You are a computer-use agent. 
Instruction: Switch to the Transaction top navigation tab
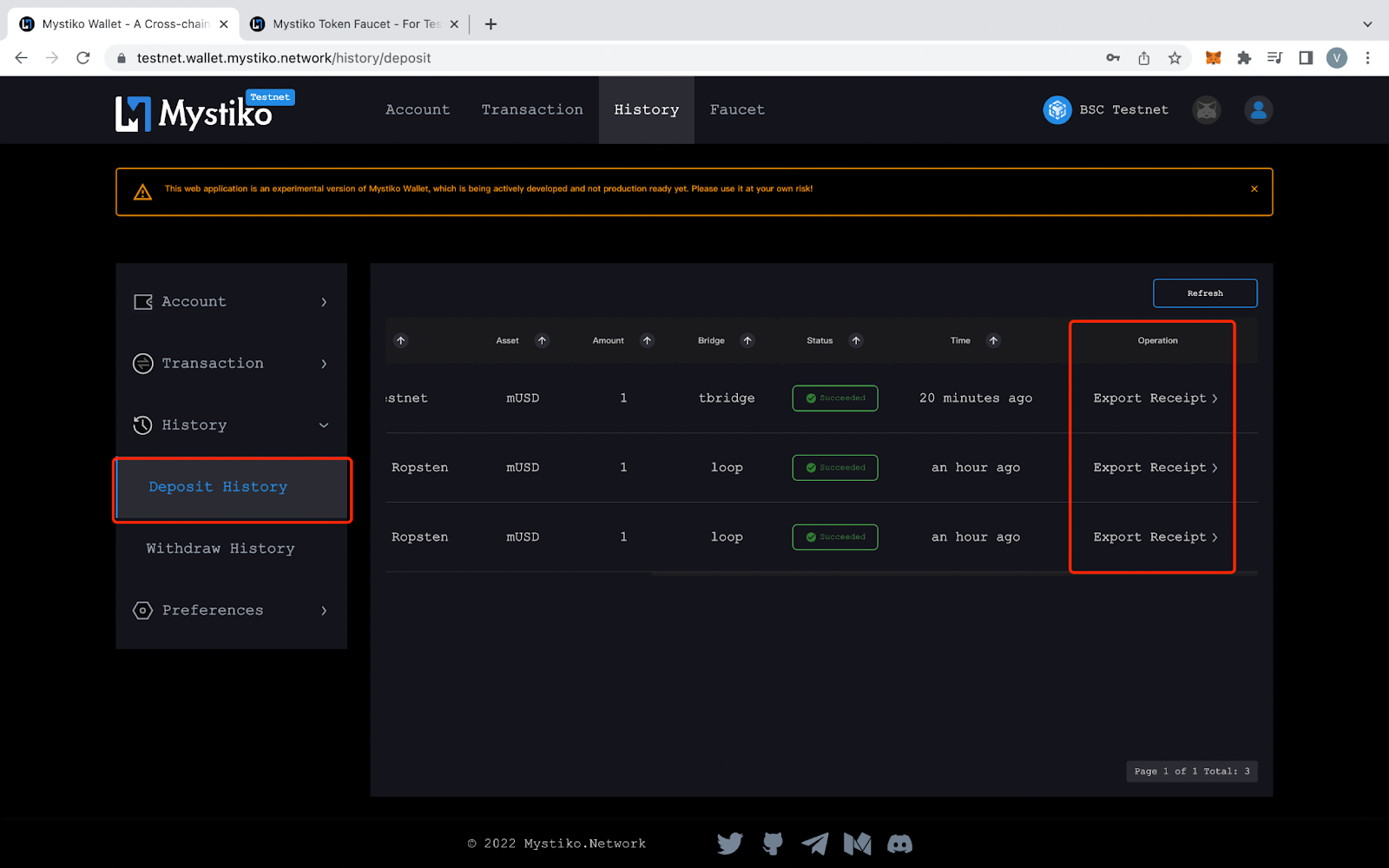(x=532, y=110)
